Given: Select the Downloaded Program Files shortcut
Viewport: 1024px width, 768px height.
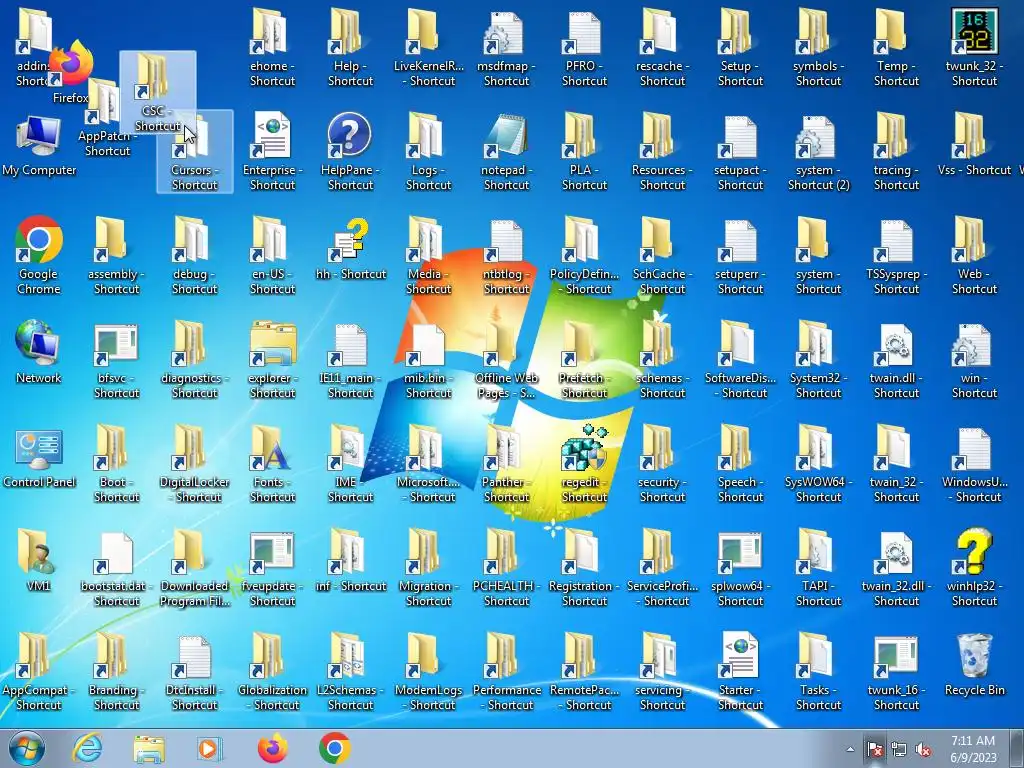Looking at the screenshot, I should (x=195, y=568).
